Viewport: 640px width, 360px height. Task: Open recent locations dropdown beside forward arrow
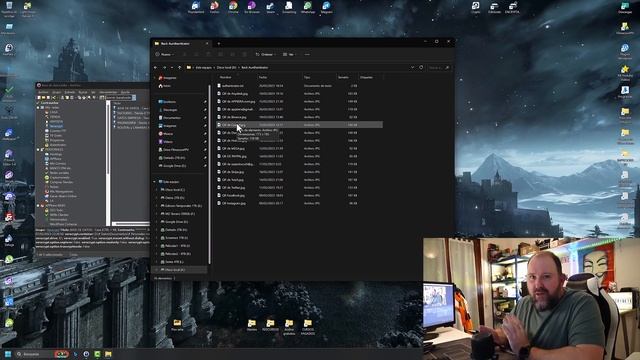coord(172,67)
